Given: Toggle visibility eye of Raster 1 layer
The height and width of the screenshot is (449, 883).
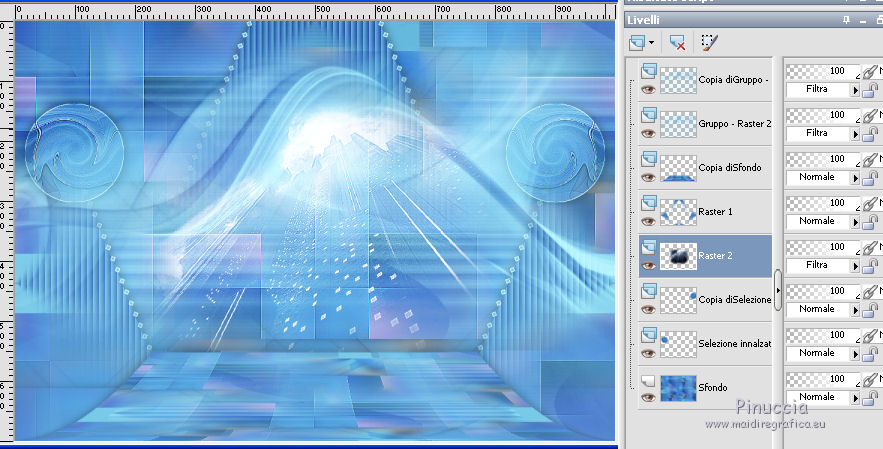Looking at the screenshot, I should (649, 221).
